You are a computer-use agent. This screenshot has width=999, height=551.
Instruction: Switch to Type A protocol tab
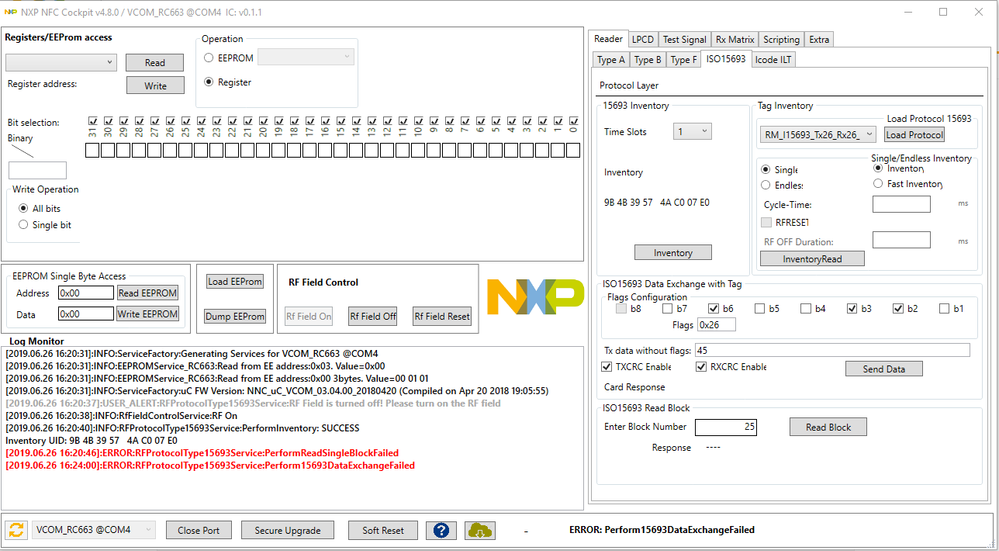click(x=611, y=60)
